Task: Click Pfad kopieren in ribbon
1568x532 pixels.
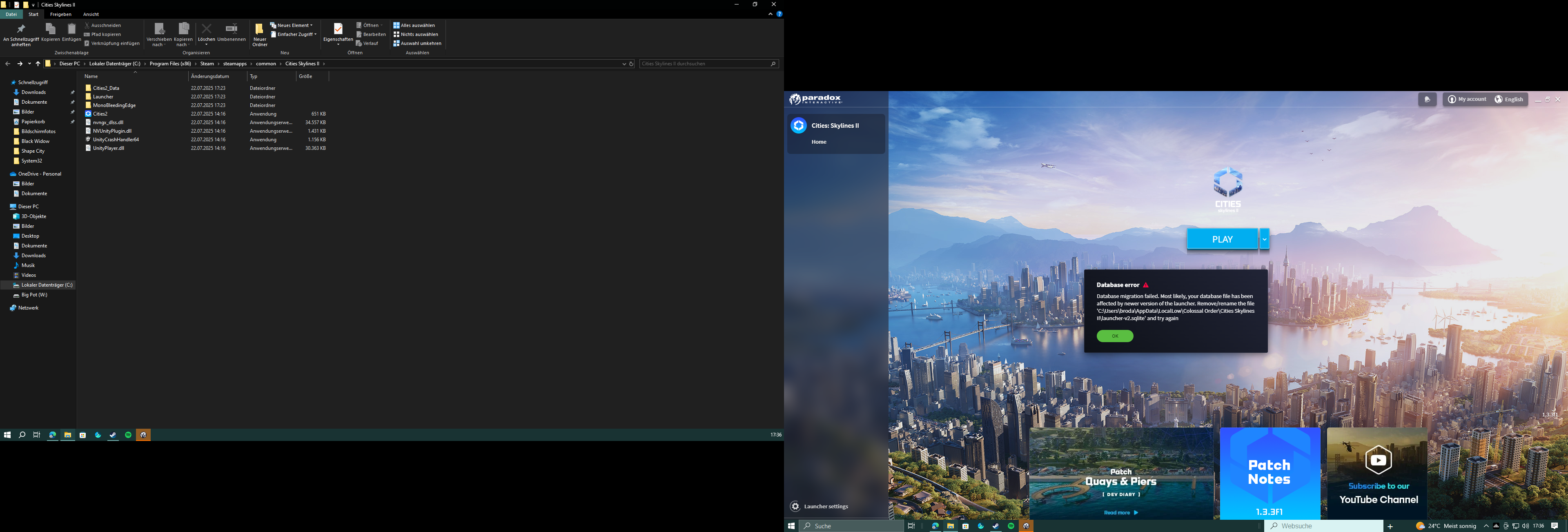Action: (x=103, y=35)
